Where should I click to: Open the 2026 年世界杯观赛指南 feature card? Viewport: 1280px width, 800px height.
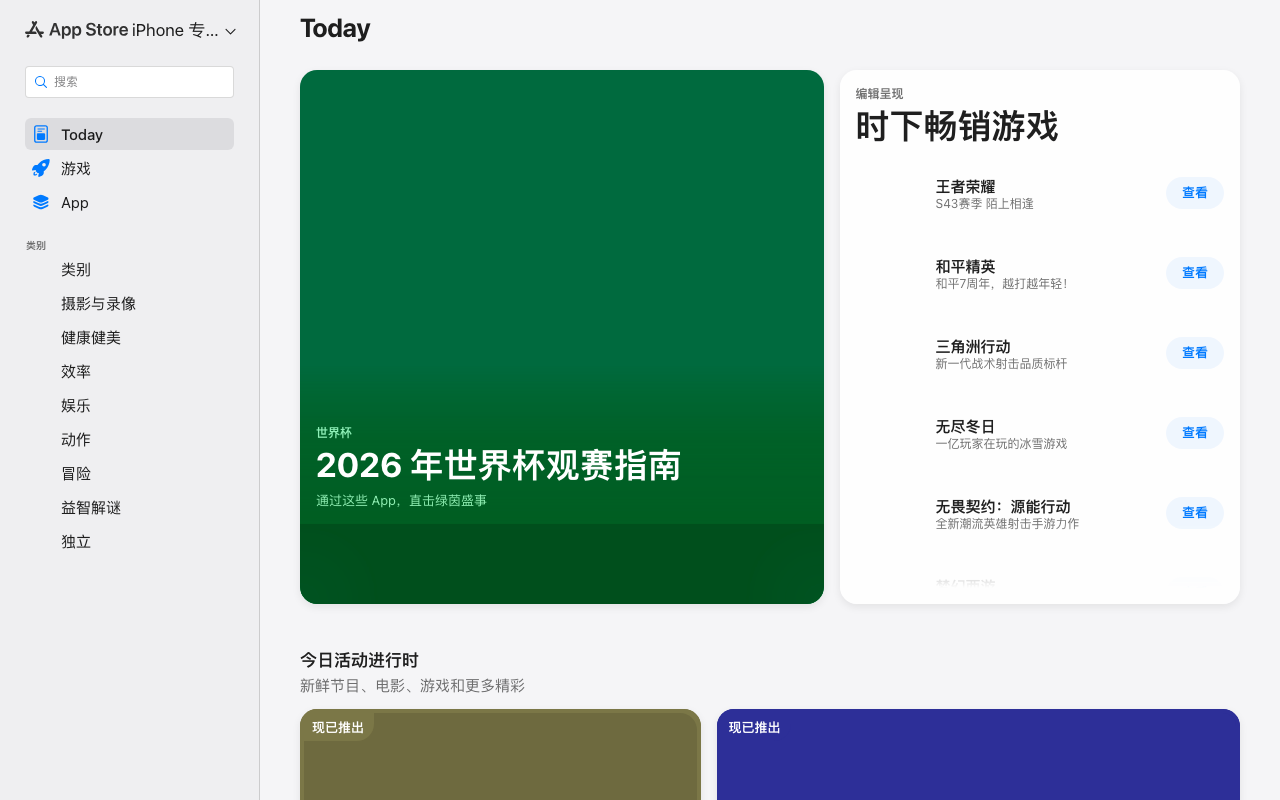[562, 337]
